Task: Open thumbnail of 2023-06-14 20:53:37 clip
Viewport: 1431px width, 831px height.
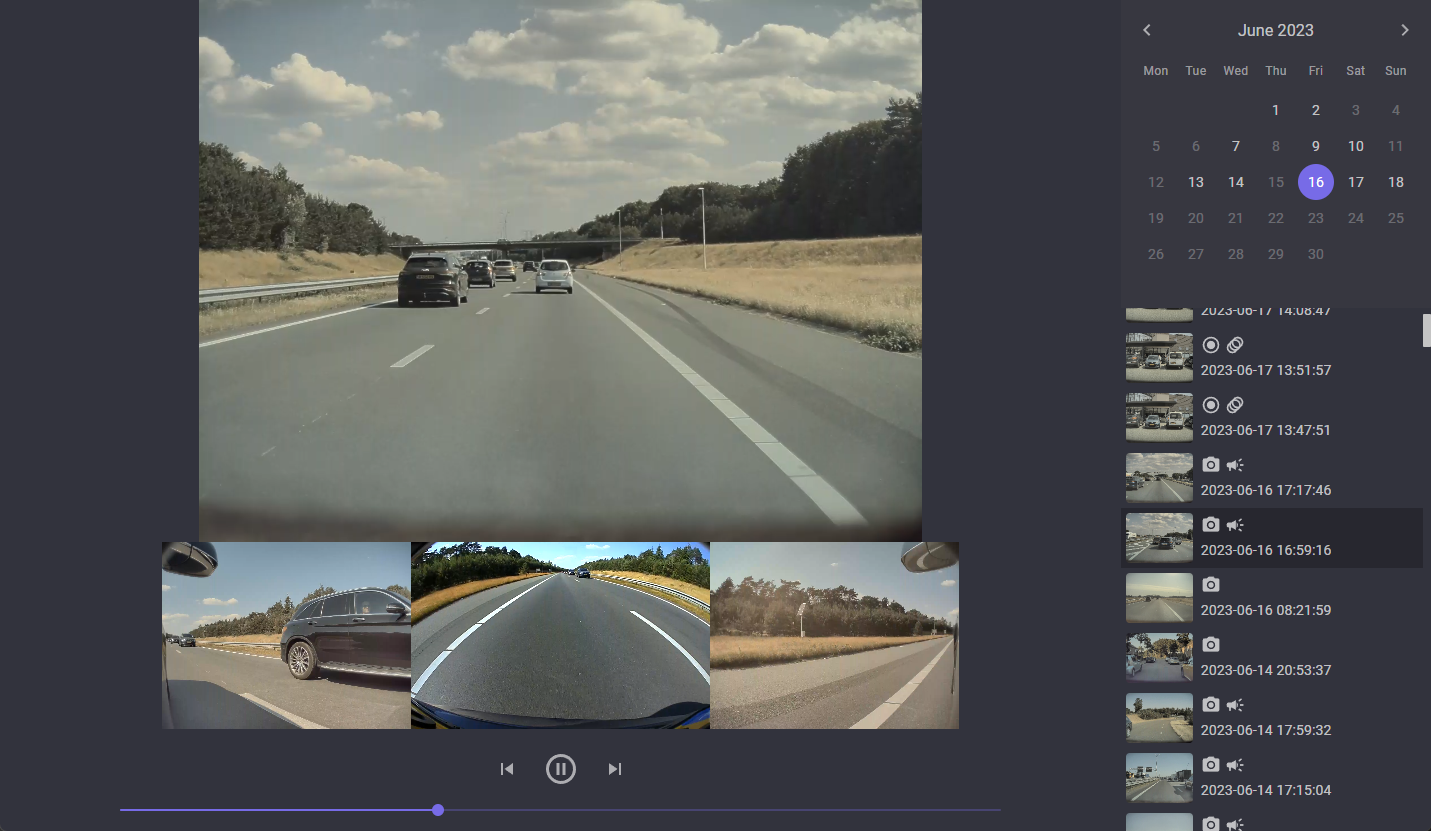Action: [x=1159, y=657]
